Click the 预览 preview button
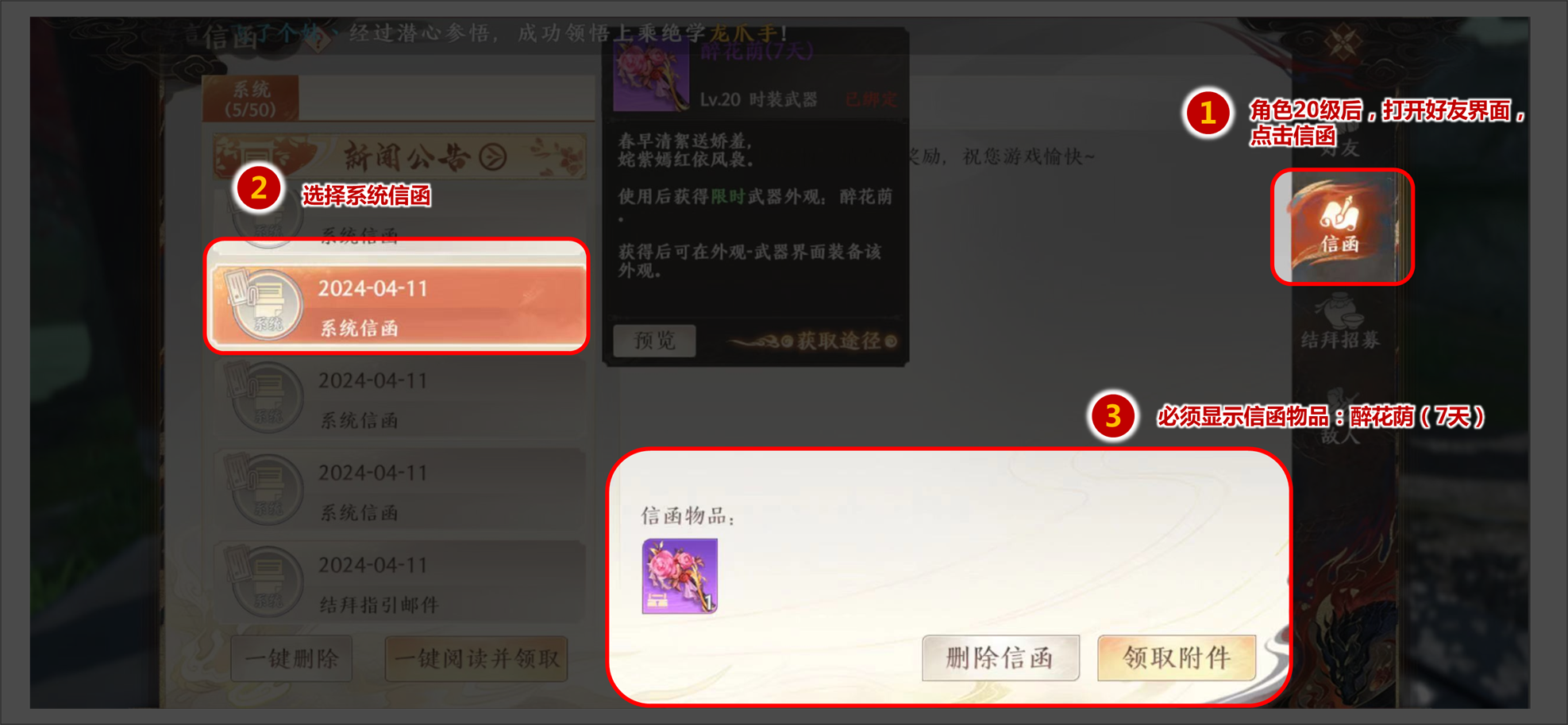1568x725 pixels. (x=655, y=341)
